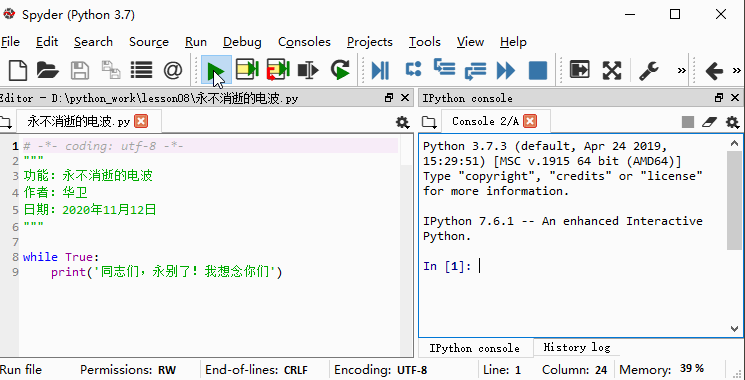
Task: Stop current command gray square button
Action: click(x=688, y=122)
